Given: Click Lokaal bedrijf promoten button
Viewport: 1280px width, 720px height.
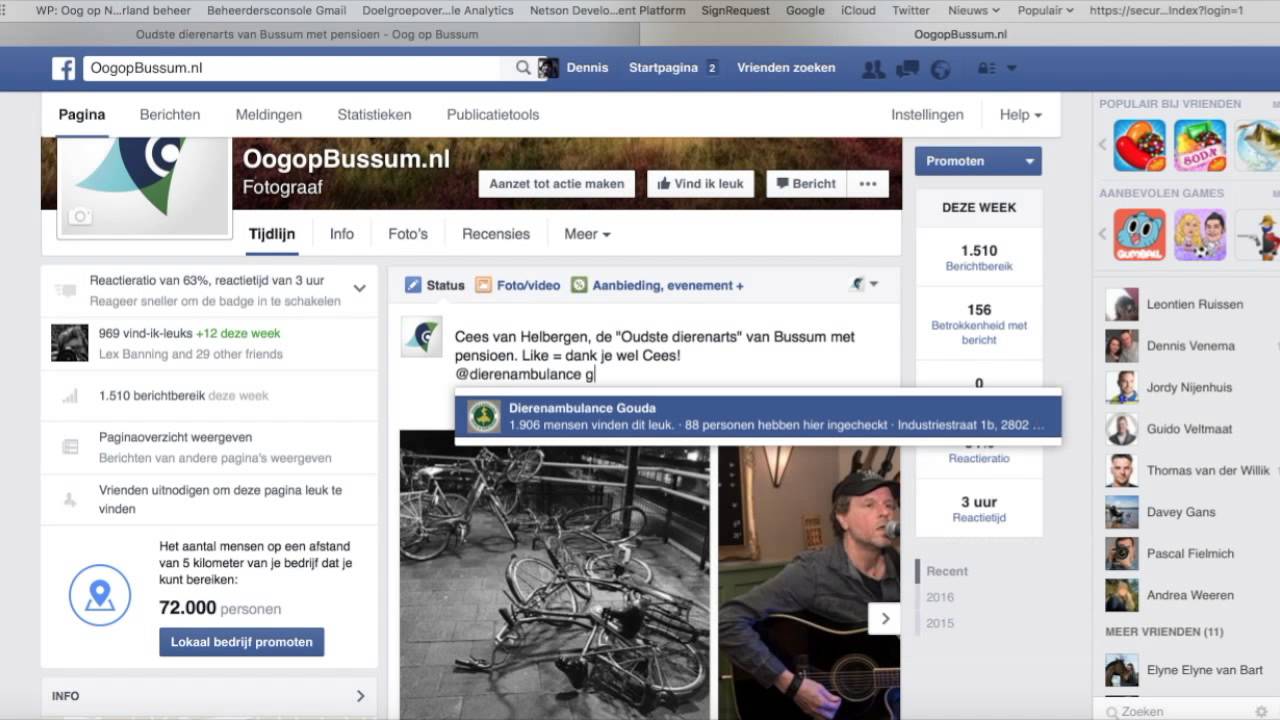Looking at the screenshot, I should [242, 642].
